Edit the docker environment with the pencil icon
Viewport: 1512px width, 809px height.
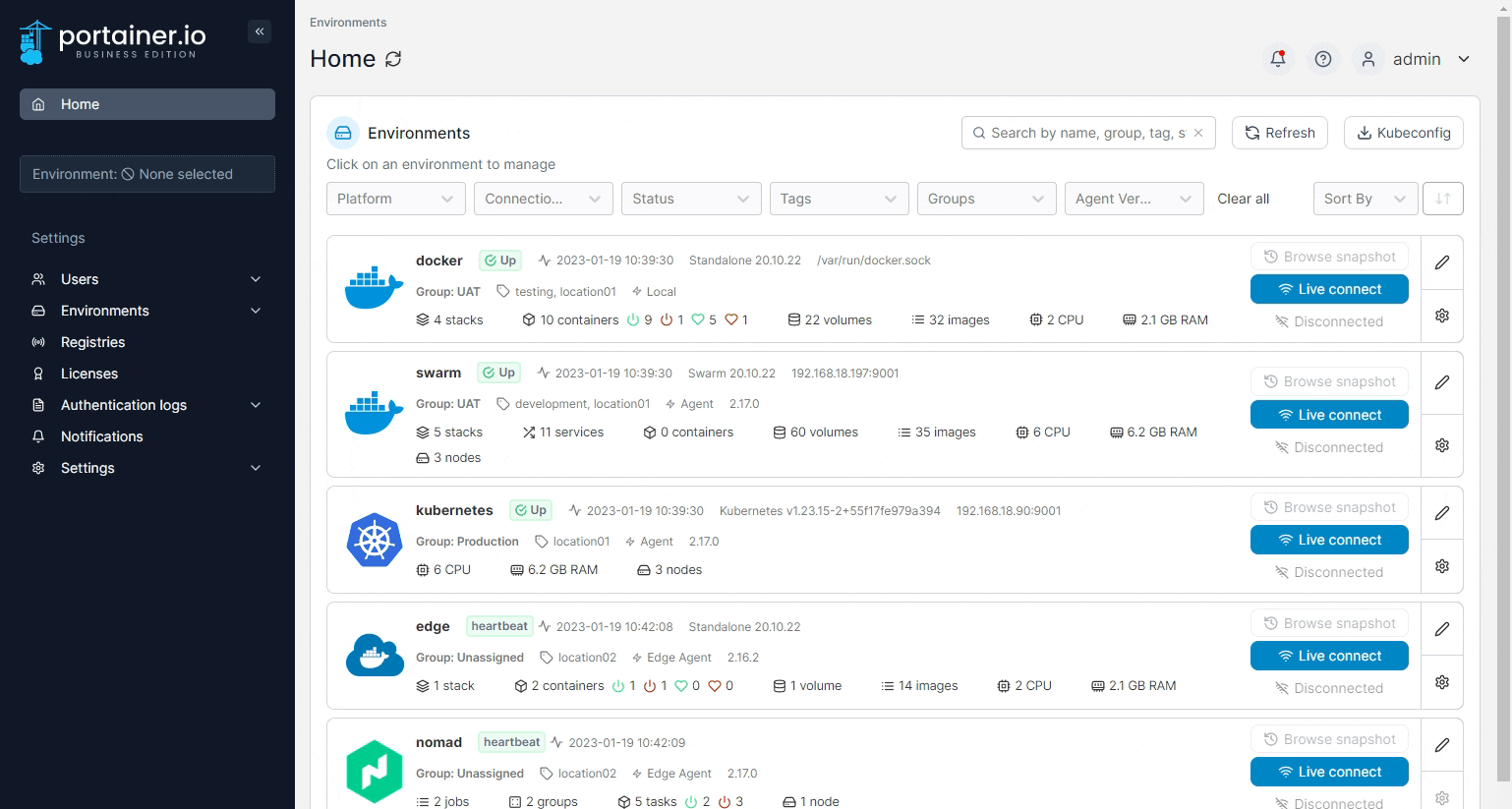pos(1441,262)
